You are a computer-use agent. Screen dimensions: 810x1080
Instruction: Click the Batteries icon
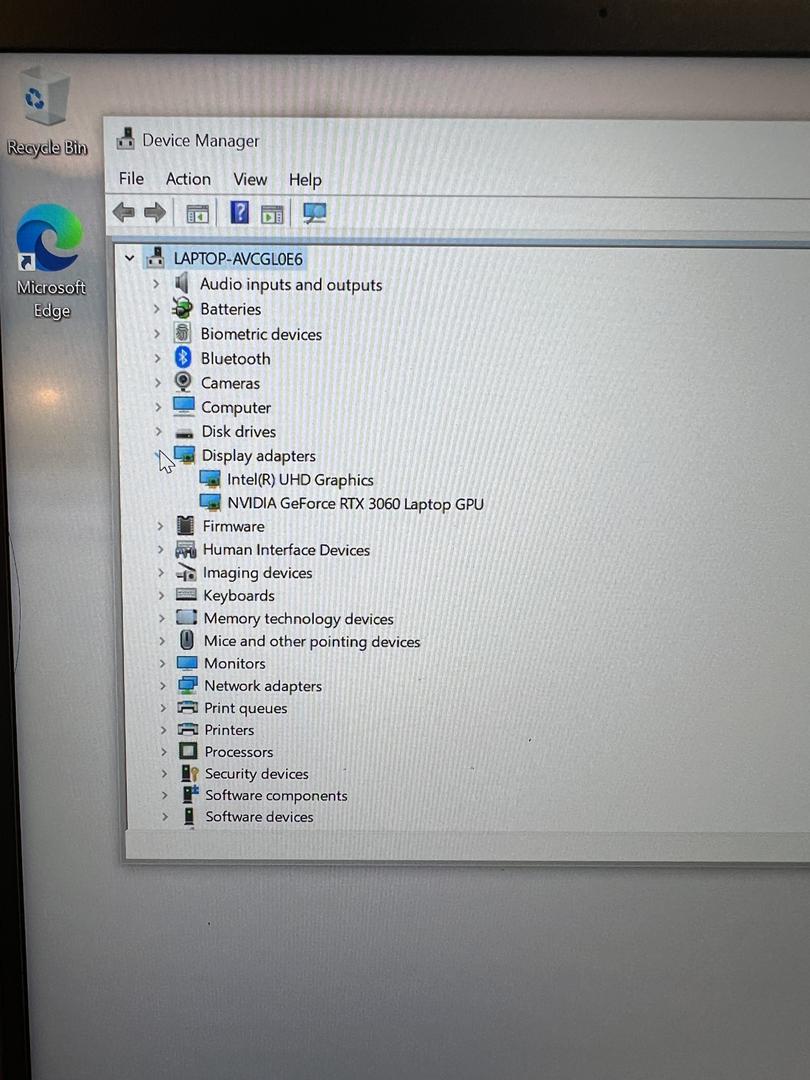coord(182,308)
